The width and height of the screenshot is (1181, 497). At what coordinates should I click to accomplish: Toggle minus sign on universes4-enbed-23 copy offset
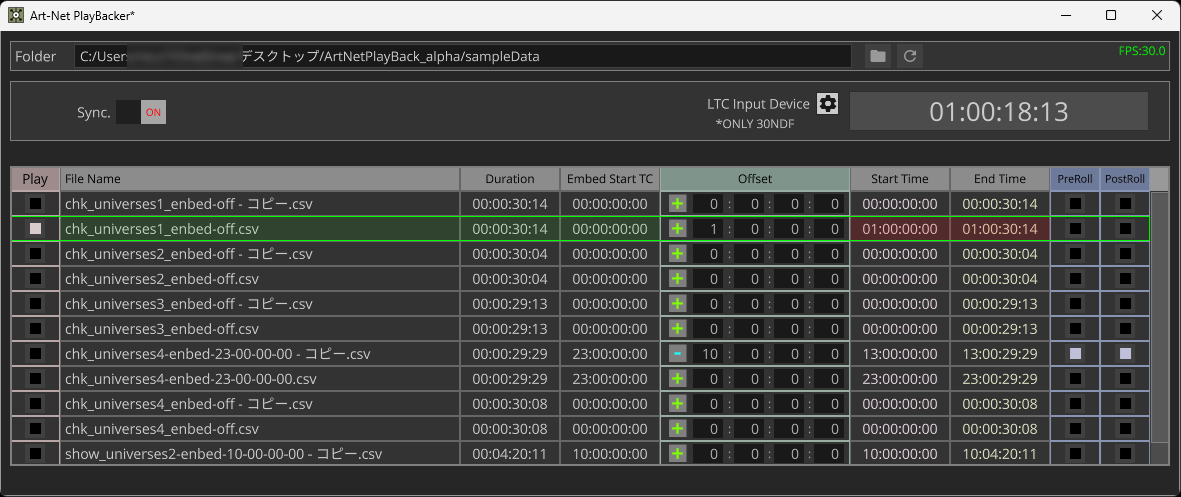677,354
